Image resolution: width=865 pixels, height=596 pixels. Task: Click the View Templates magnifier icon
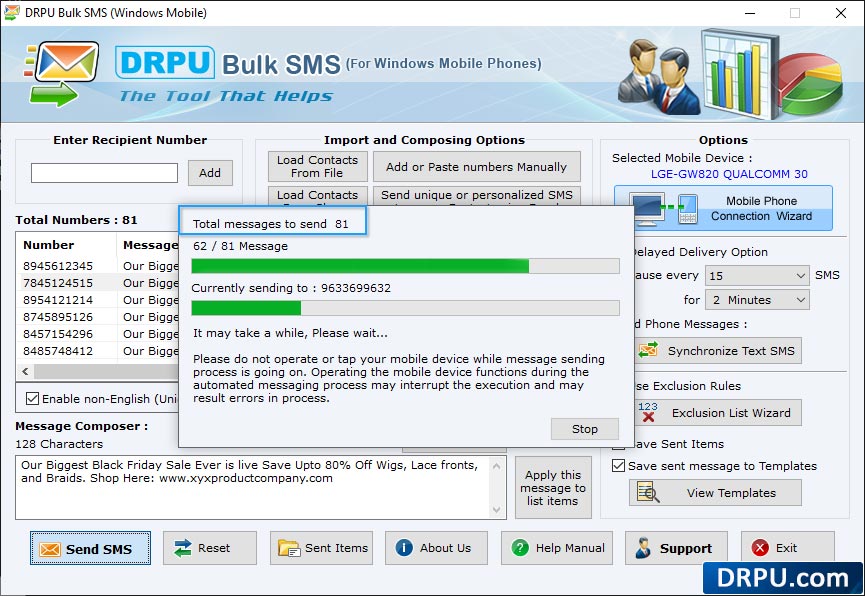pyautogui.click(x=648, y=492)
